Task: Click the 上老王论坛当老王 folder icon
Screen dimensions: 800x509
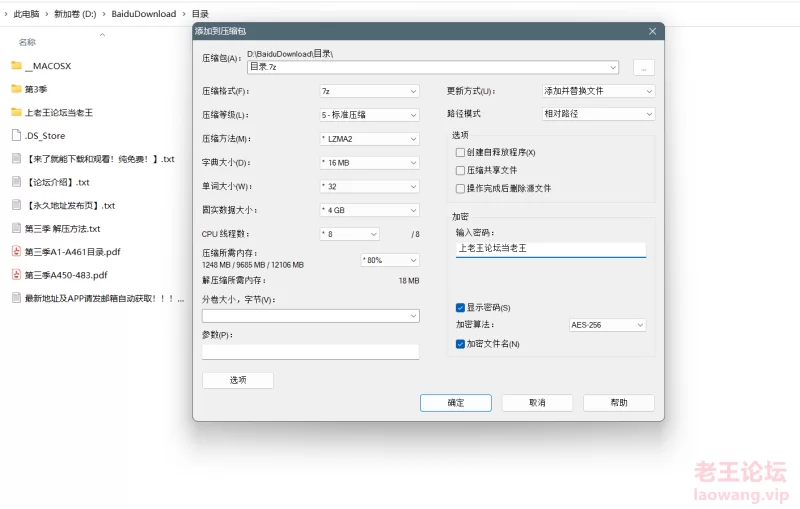Action: 17,112
